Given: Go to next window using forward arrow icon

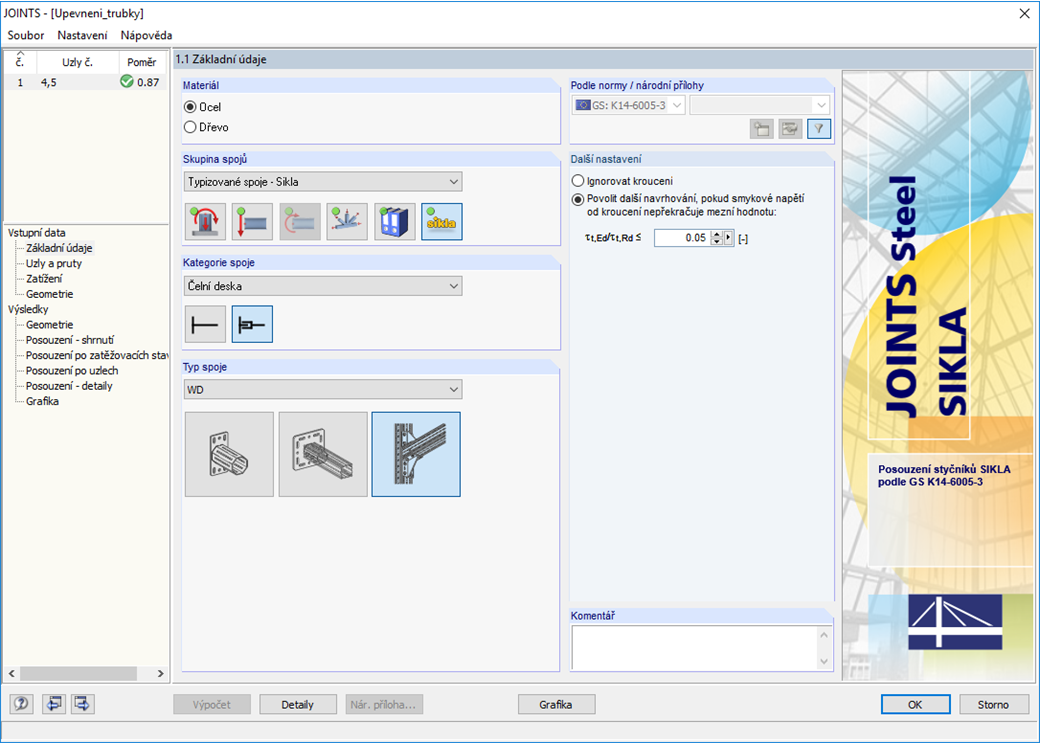Looking at the screenshot, I should click(x=83, y=704).
